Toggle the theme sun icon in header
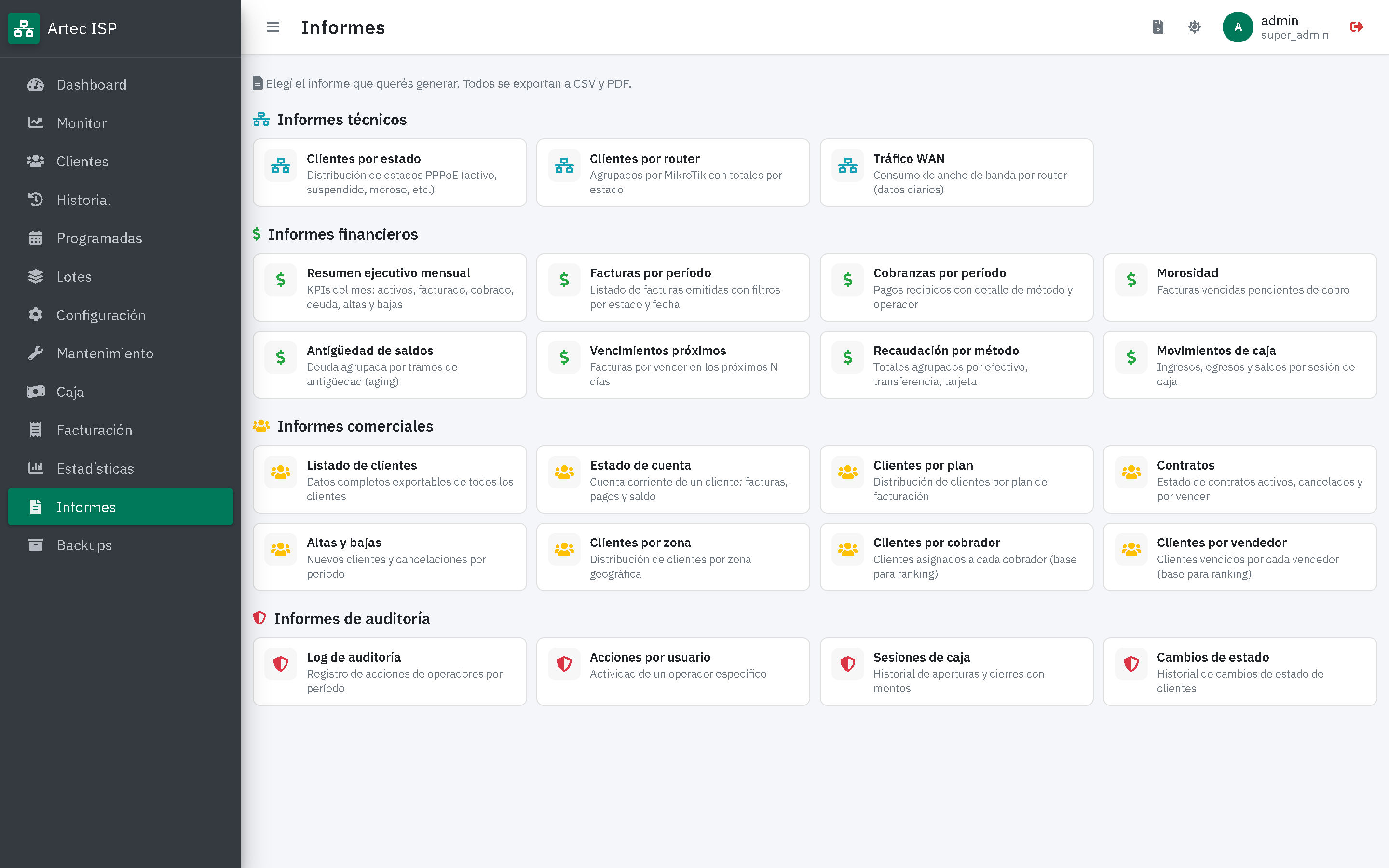 pyautogui.click(x=1195, y=27)
